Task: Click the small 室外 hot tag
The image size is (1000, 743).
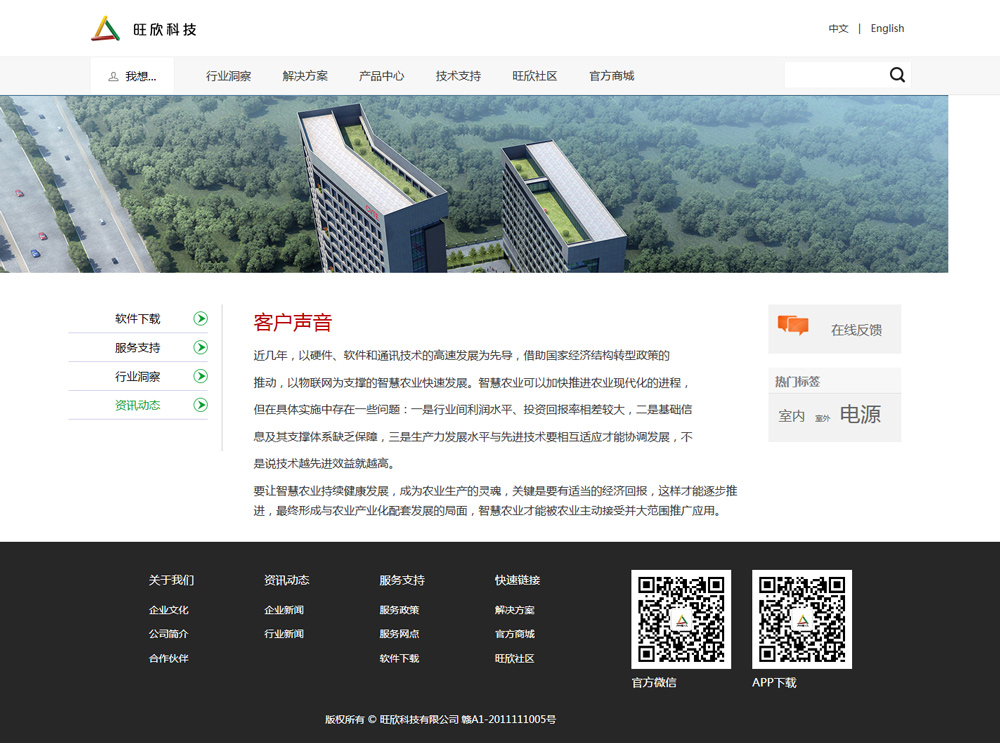Action: (x=822, y=418)
